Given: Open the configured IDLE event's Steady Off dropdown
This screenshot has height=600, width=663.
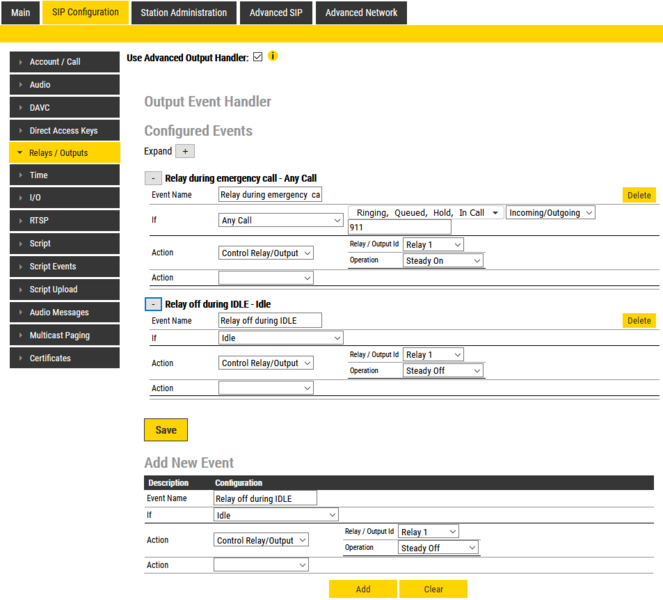Looking at the screenshot, I should 443,370.
